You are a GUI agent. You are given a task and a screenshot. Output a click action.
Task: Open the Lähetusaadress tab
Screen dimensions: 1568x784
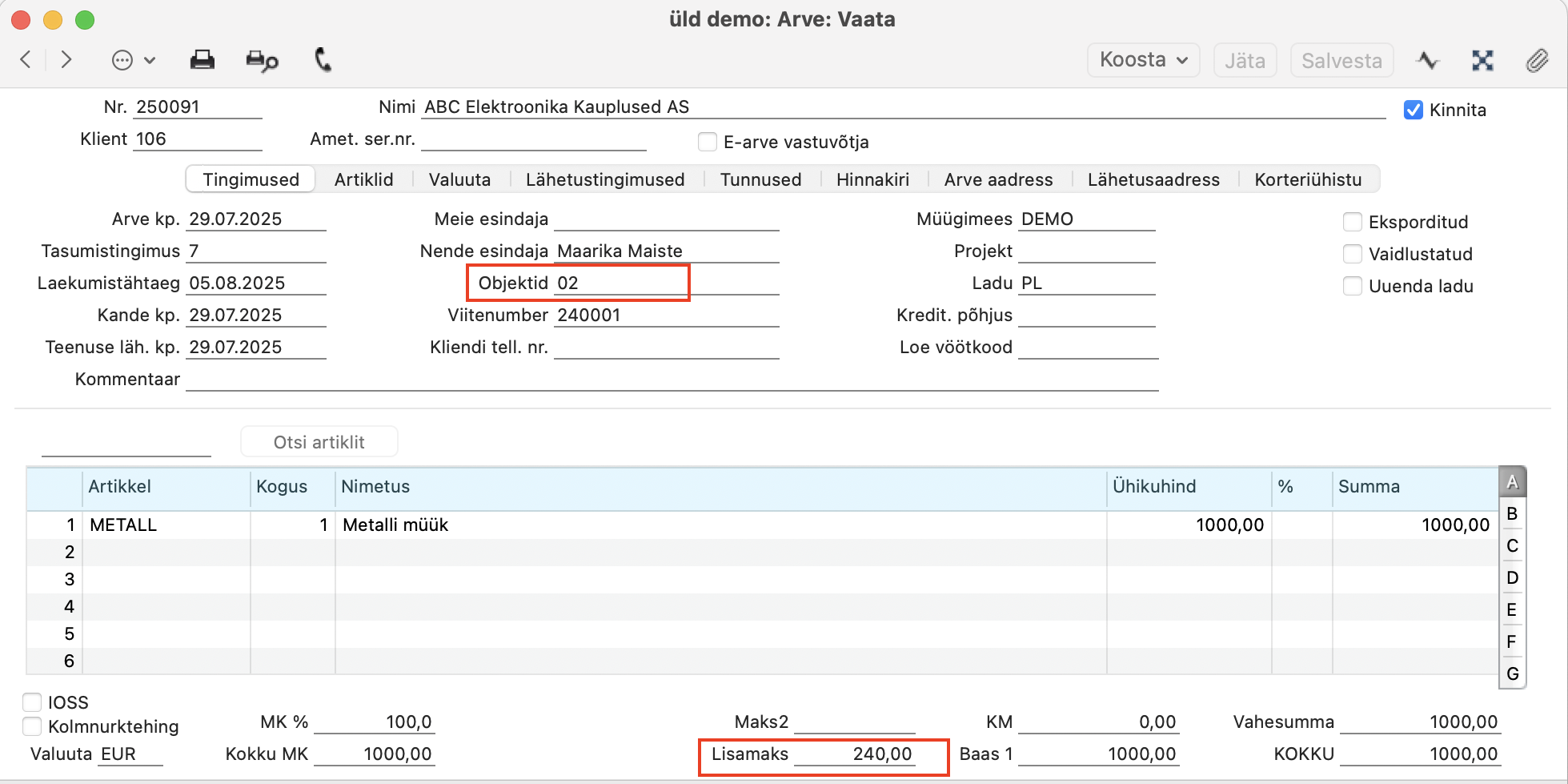tap(1153, 179)
